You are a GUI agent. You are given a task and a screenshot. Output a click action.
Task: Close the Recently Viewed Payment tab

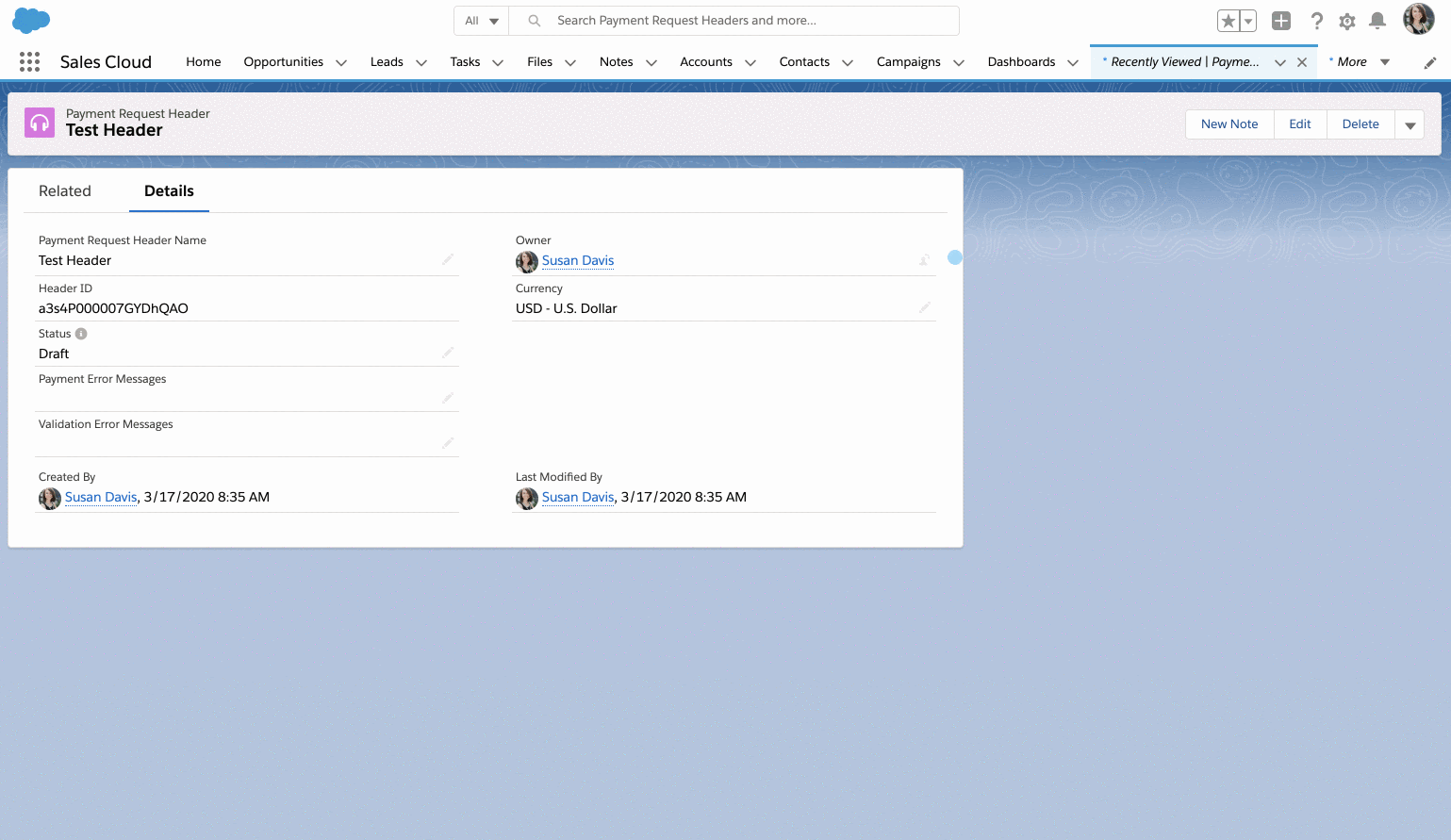pyautogui.click(x=1302, y=62)
